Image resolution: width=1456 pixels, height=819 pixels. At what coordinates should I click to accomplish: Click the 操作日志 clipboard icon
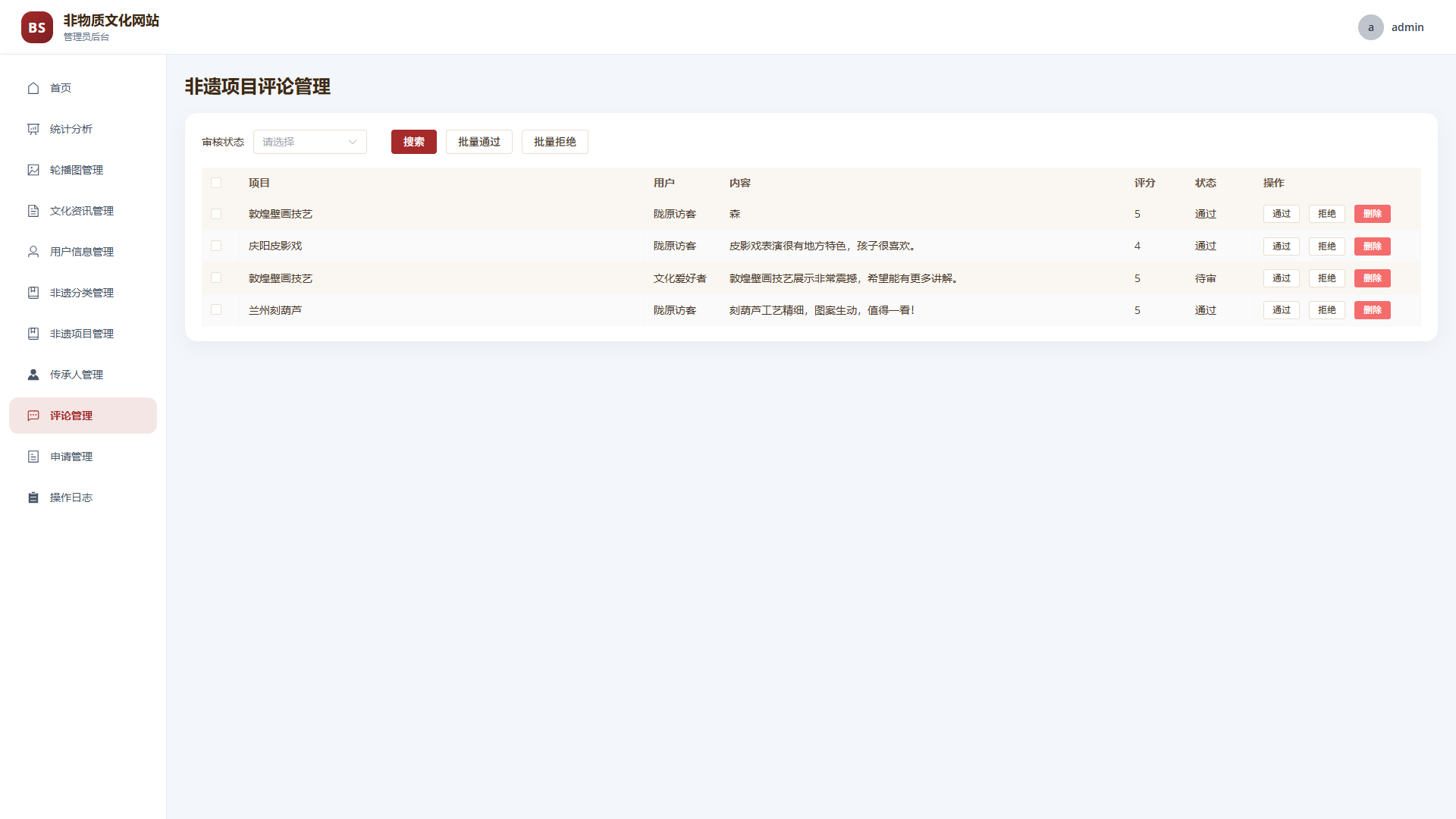[x=33, y=497]
